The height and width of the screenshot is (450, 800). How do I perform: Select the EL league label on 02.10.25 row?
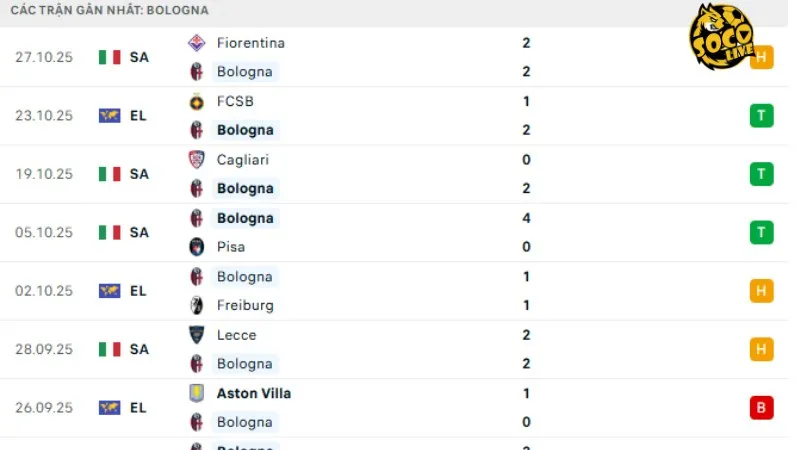[x=138, y=291]
